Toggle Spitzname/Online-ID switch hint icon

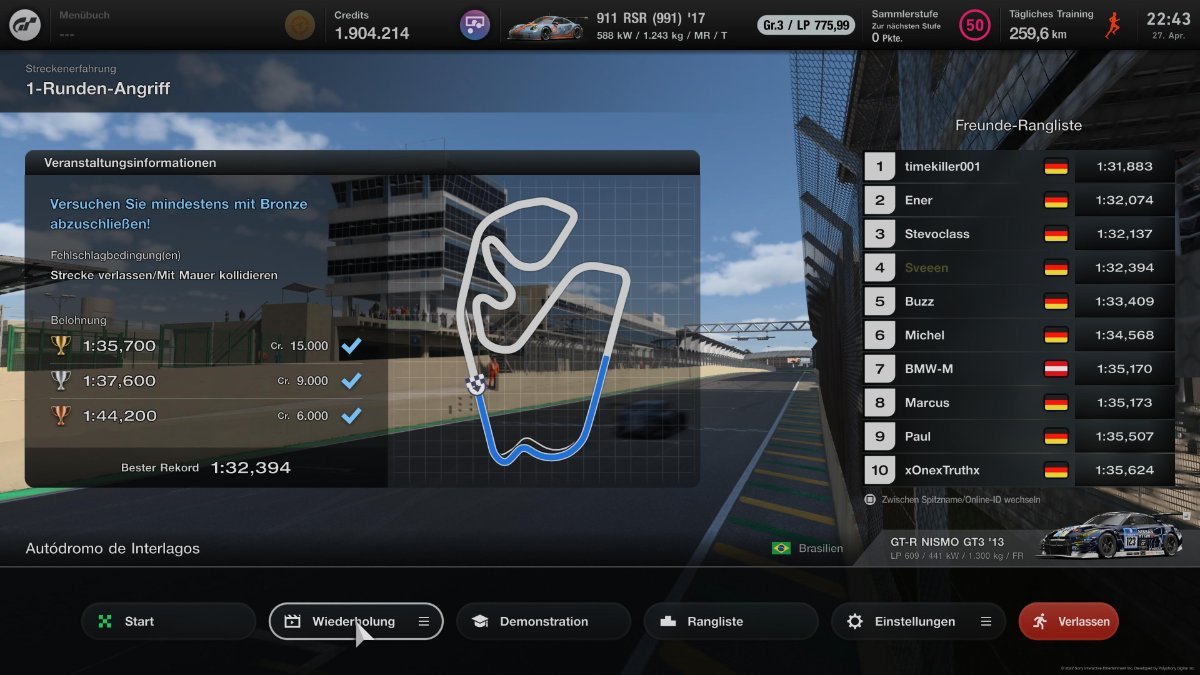[870, 499]
